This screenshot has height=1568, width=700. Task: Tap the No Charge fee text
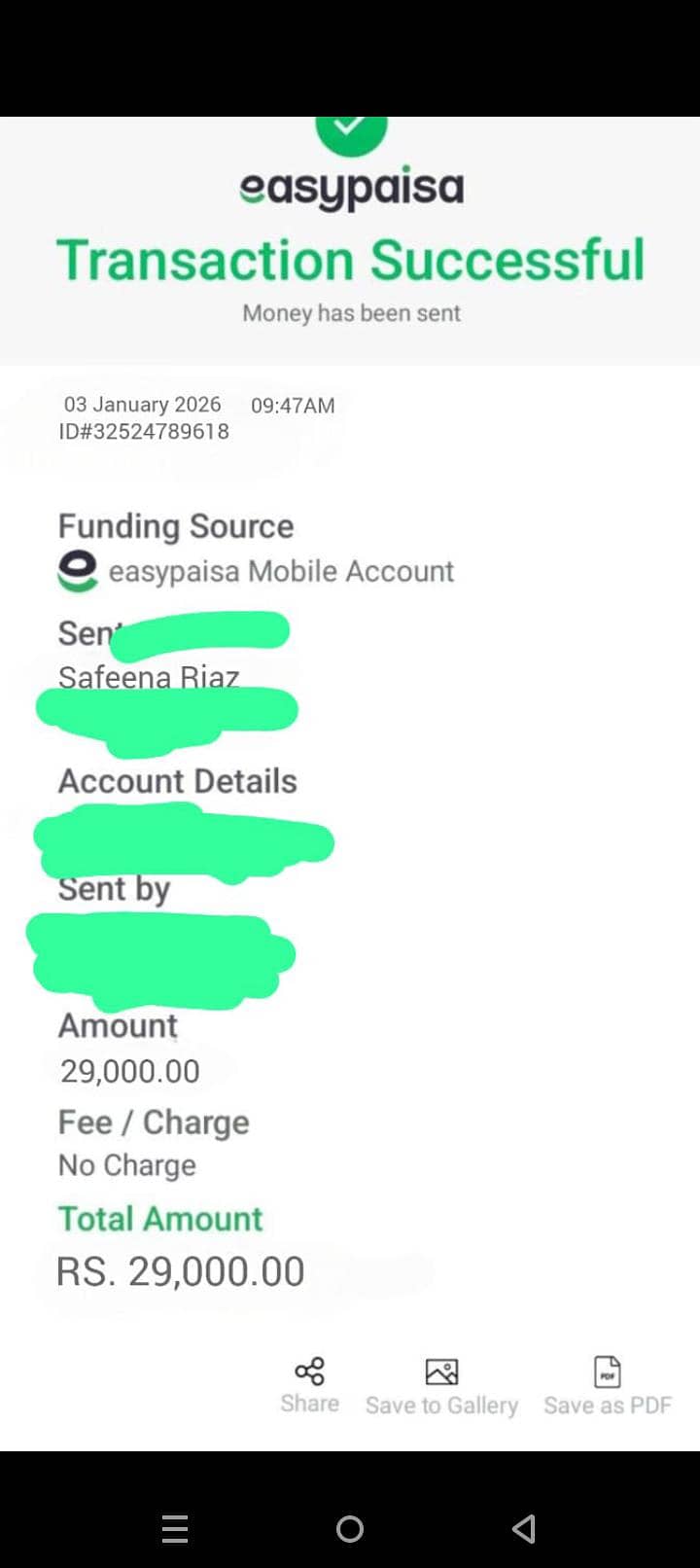(127, 1165)
